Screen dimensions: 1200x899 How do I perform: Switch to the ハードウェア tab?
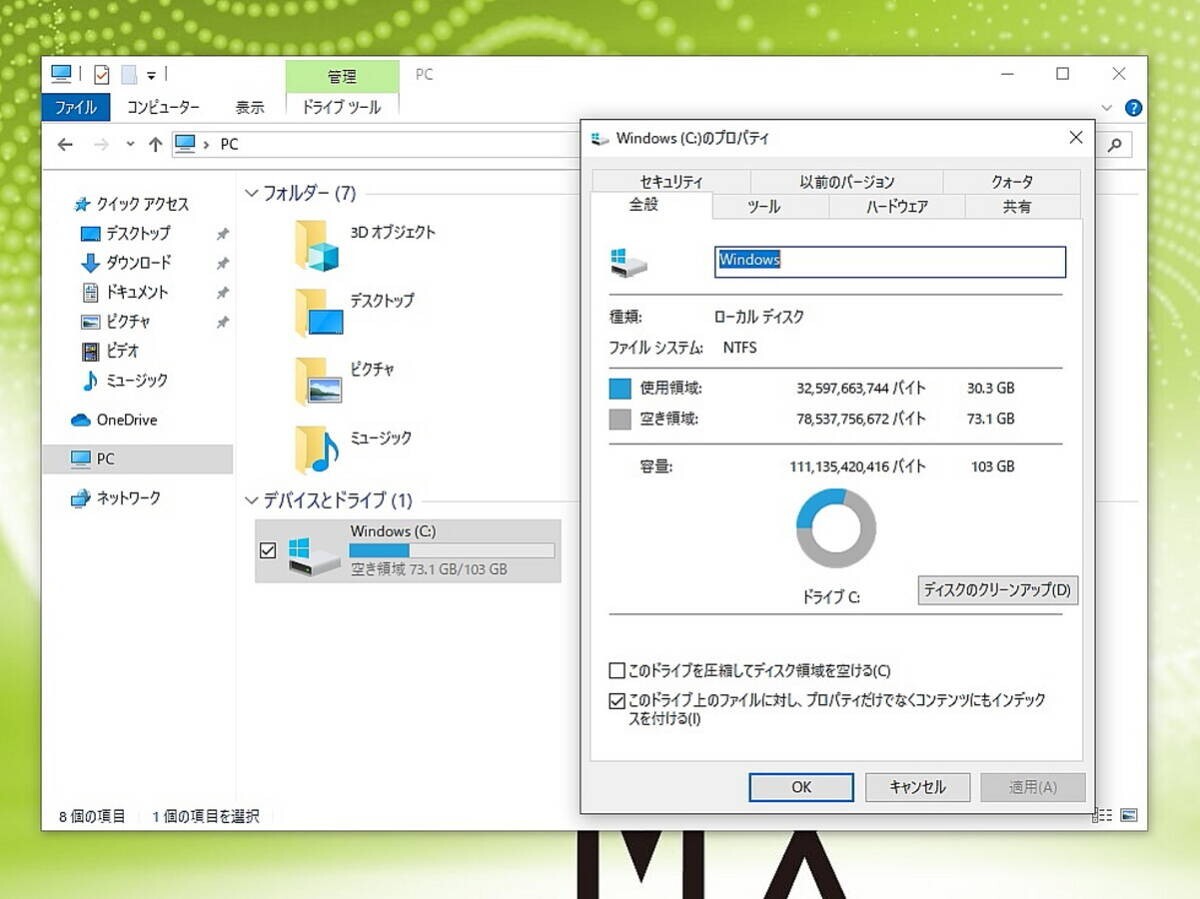(x=897, y=207)
